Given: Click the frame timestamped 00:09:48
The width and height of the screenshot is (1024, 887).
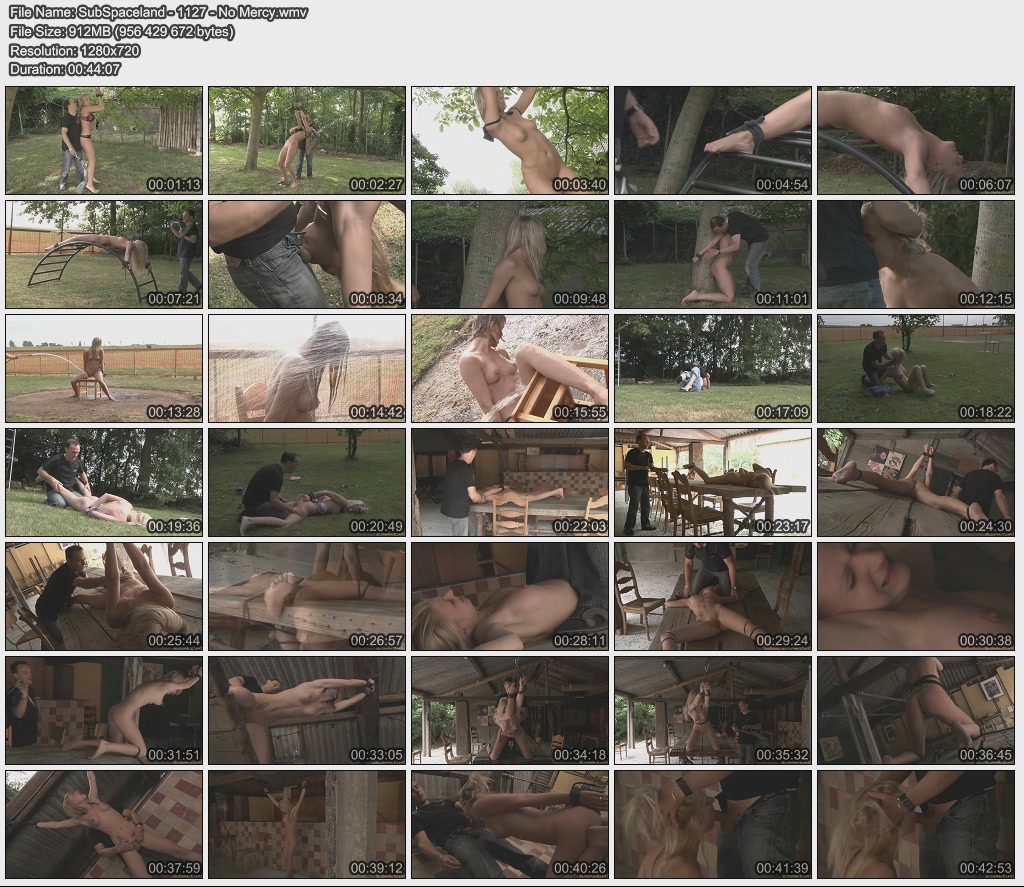Looking at the screenshot, I should pos(509,254).
